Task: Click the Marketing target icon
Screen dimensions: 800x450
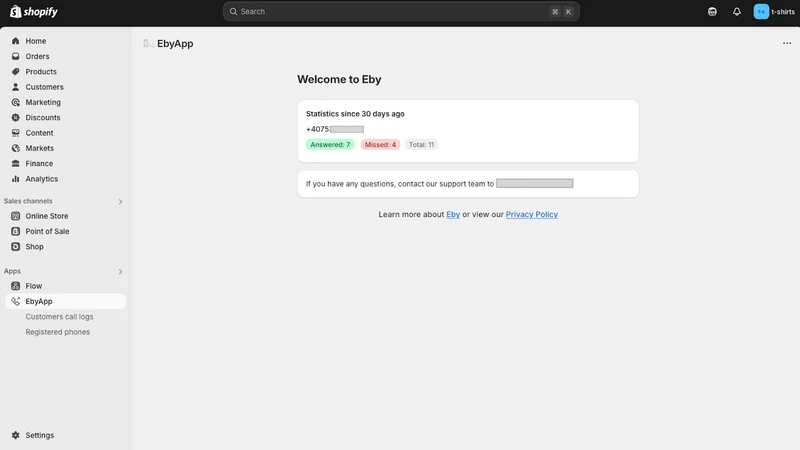Action: [15, 102]
